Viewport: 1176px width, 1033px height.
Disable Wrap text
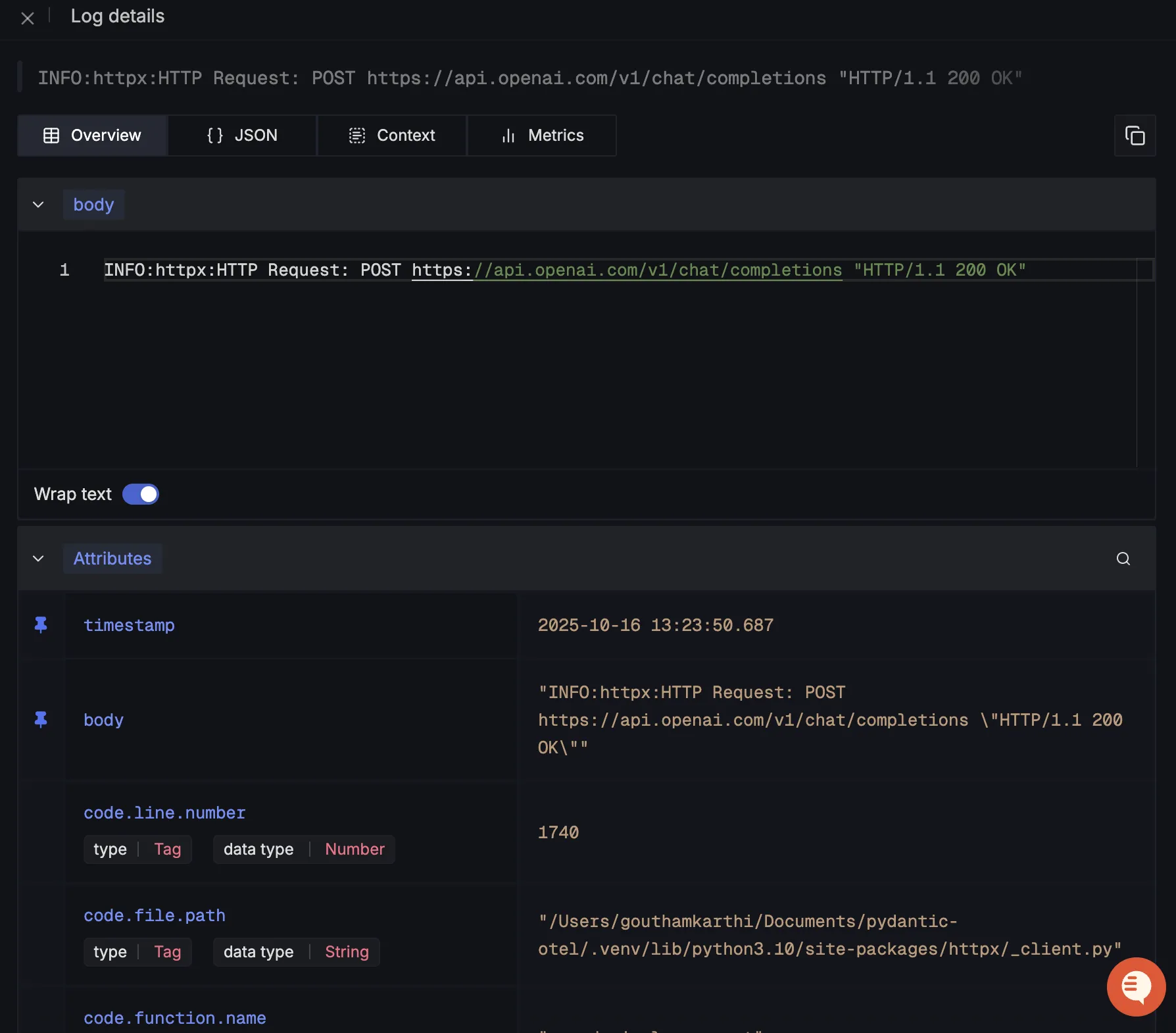141,493
